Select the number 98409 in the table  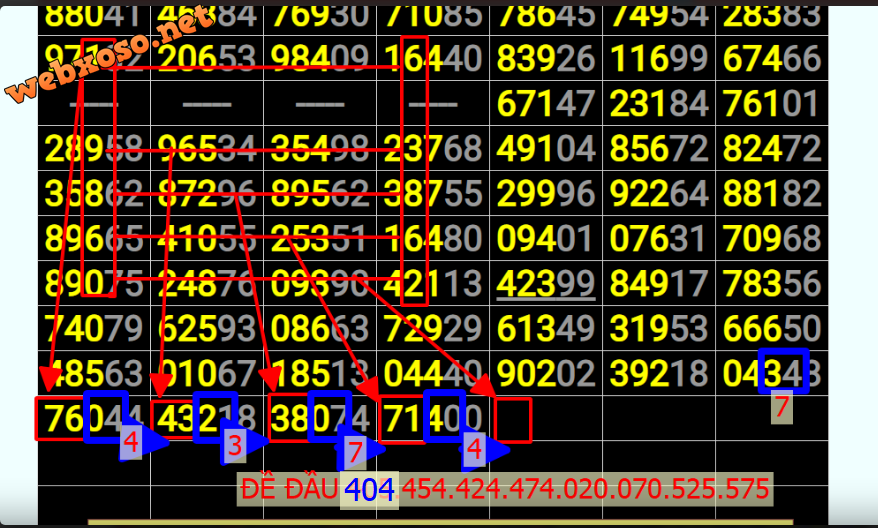tap(320, 58)
